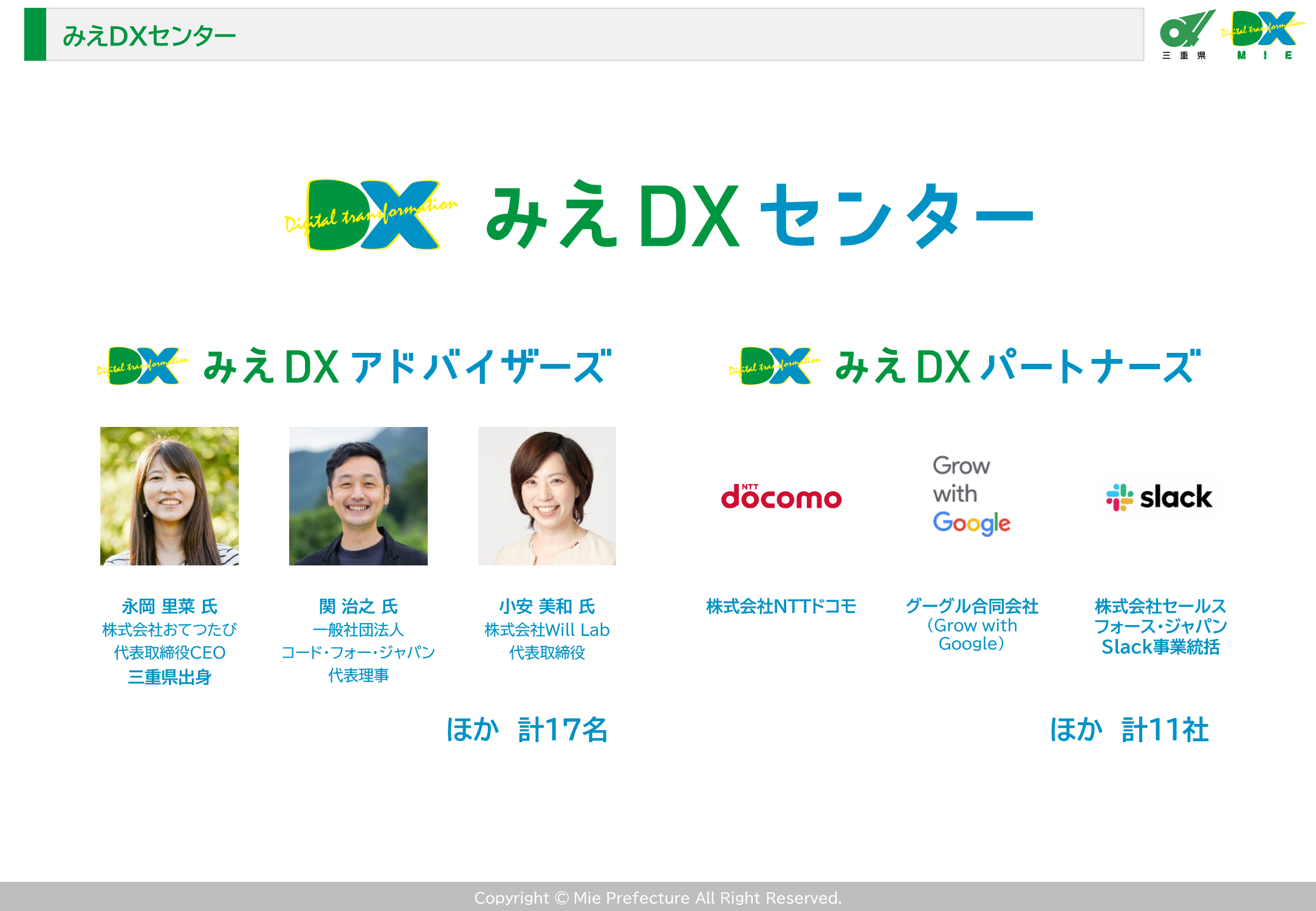Image resolution: width=1316 pixels, height=911 pixels.
Task: Click the text コード・フォー・ジャパン
Action: tap(358, 652)
